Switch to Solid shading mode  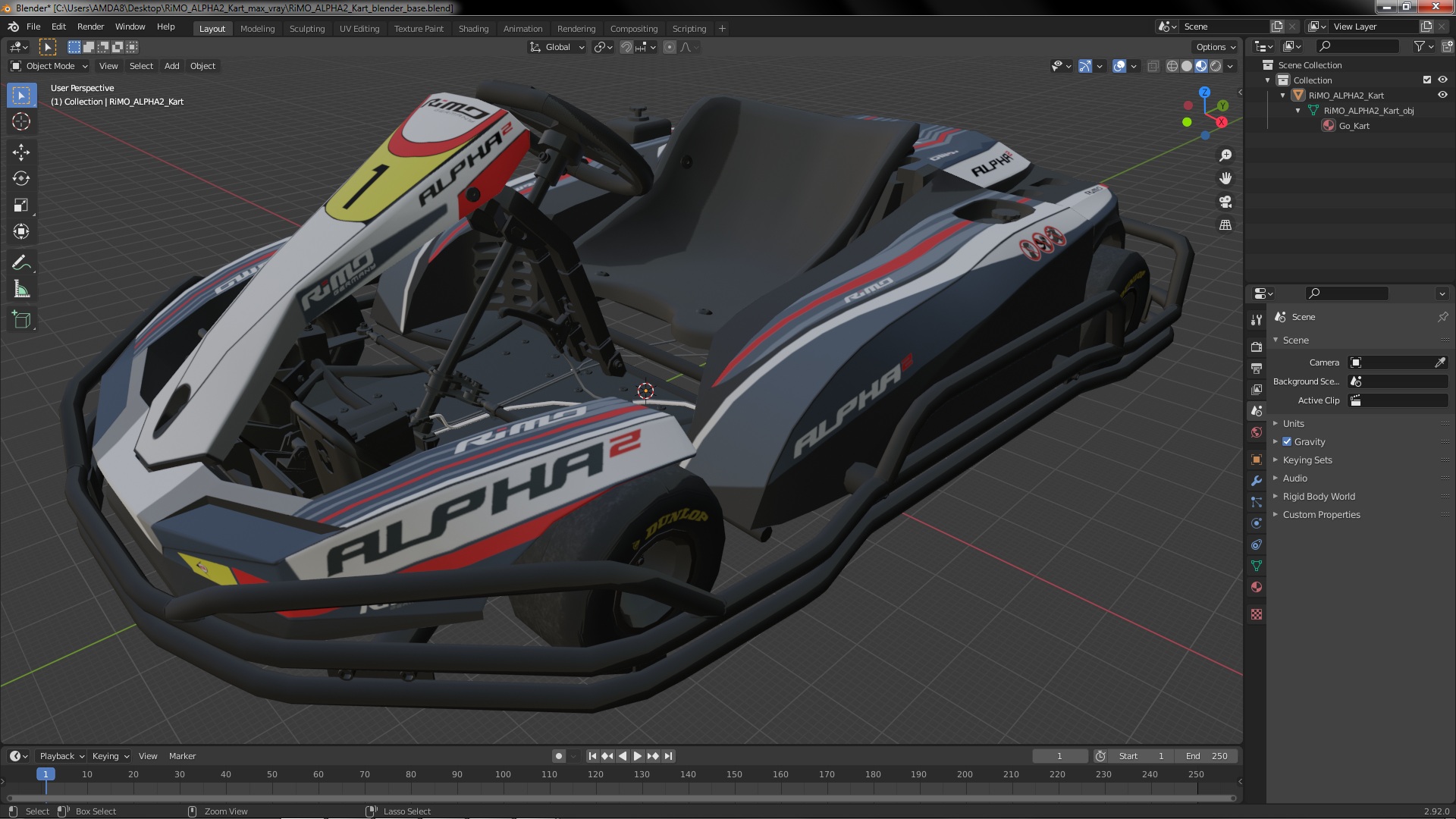pos(1187,67)
